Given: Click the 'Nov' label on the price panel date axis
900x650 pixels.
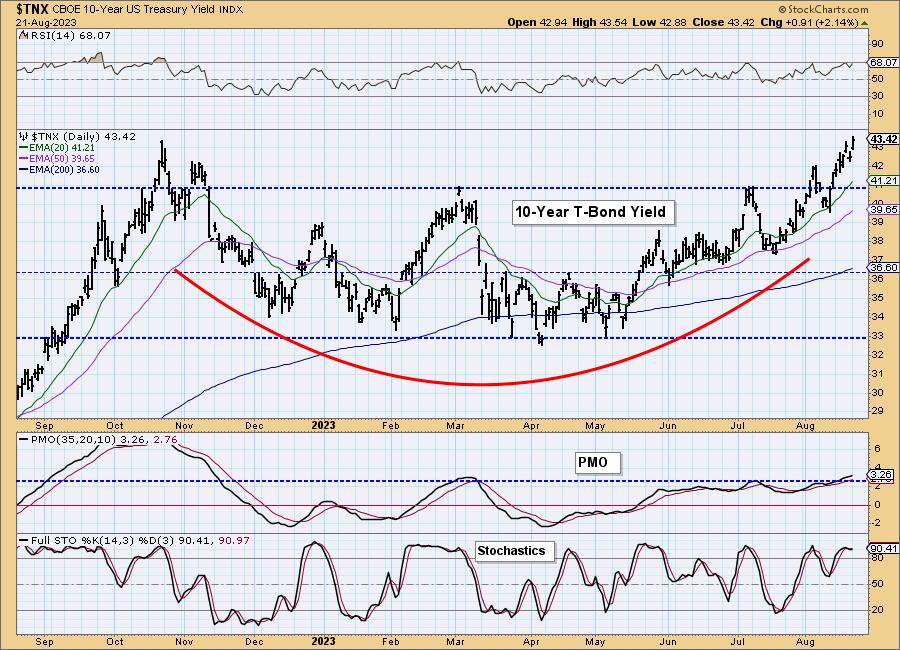Looking at the screenshot, I should pyautogui.click(x=184, y=425).
